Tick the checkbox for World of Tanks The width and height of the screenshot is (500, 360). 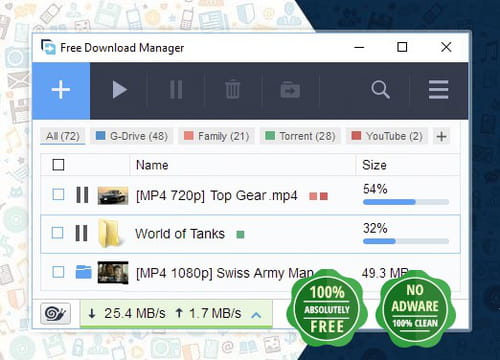[x=58, y=233]
